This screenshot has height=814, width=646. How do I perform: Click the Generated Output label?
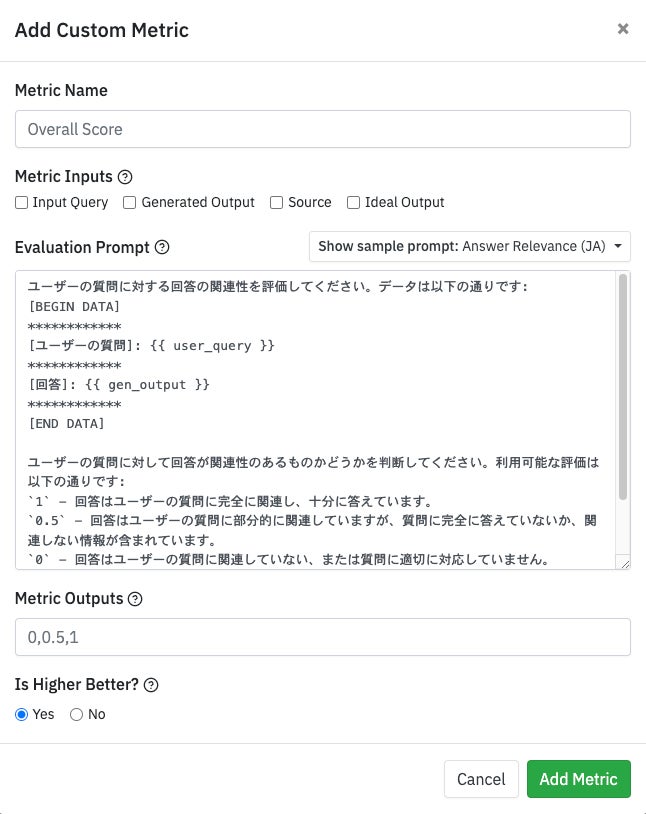point(198,202)
